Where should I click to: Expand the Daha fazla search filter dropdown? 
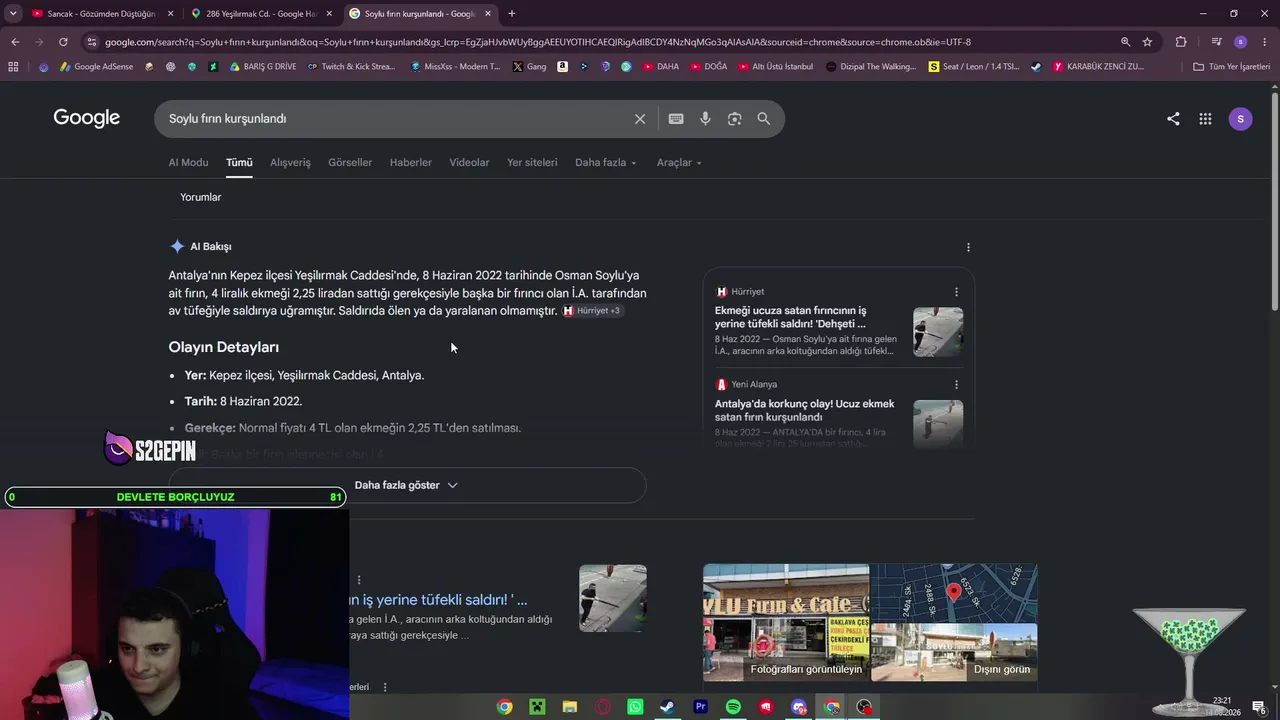coord(606,163)
